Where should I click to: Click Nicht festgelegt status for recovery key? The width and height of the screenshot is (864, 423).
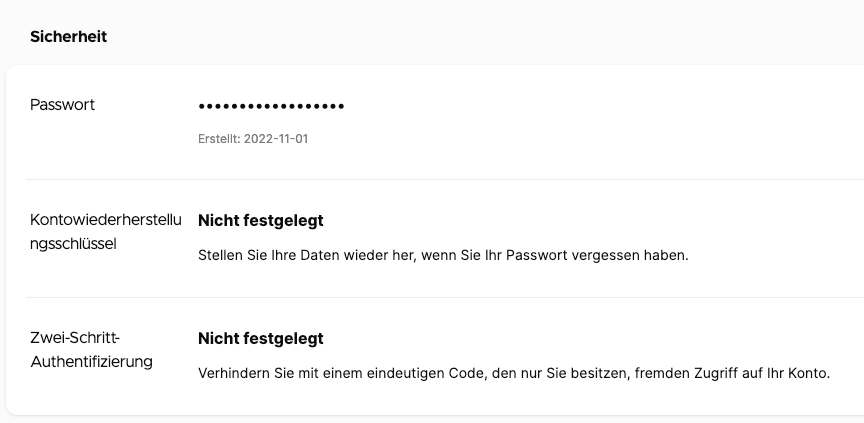[261, 220]
